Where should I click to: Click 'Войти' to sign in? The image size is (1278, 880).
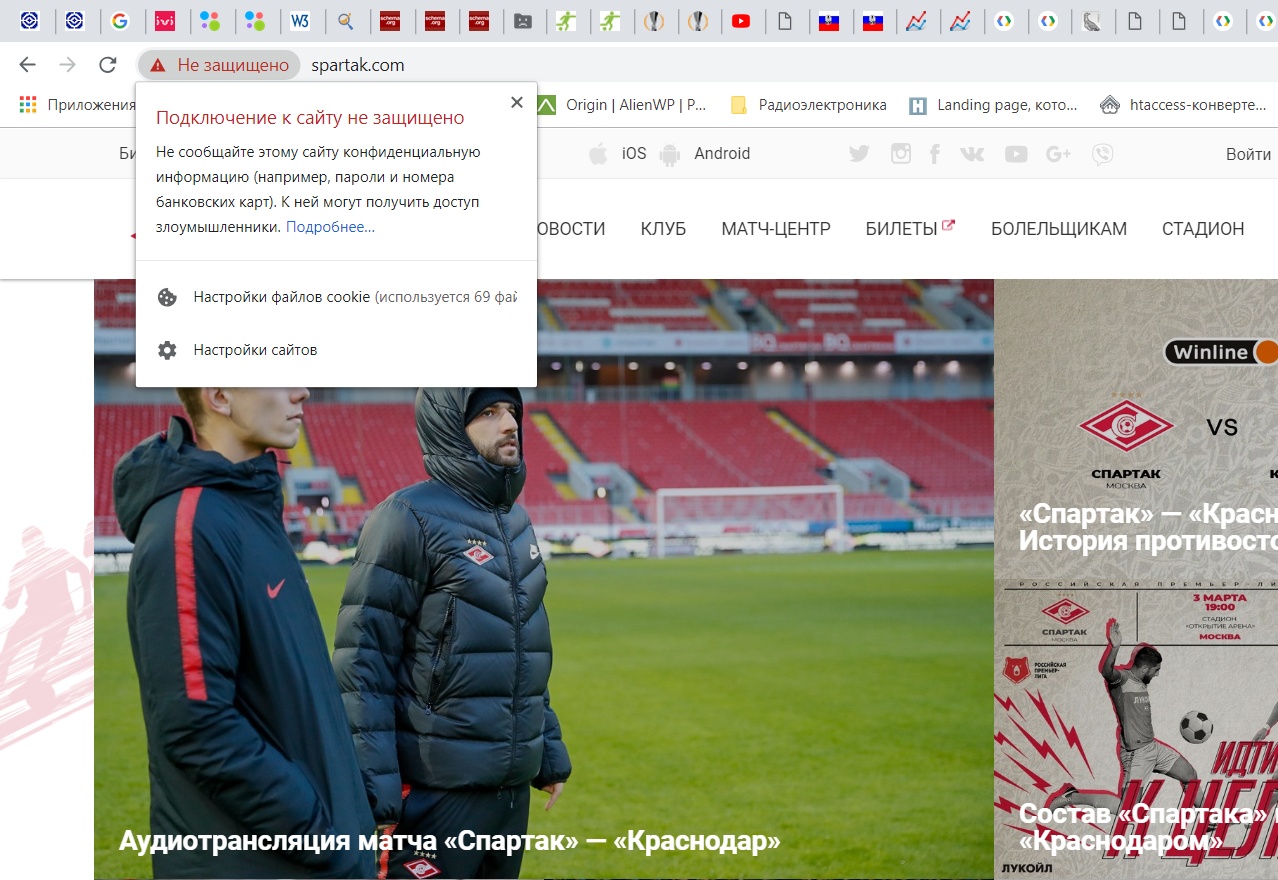[1248, 154]
